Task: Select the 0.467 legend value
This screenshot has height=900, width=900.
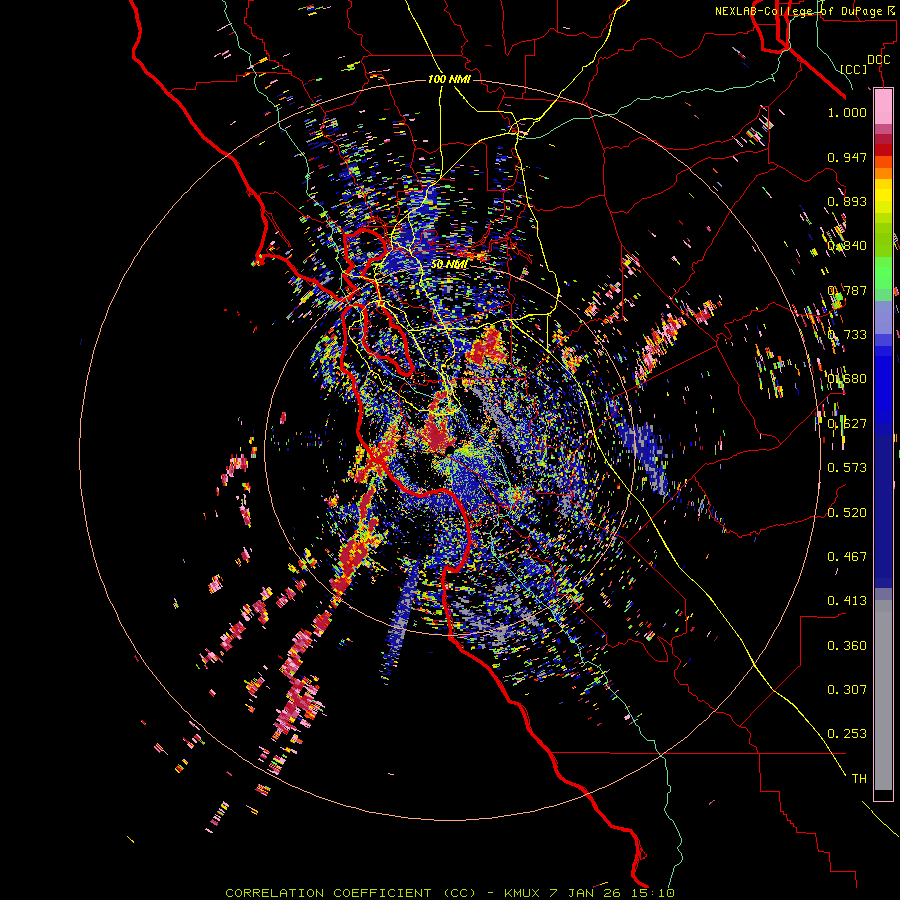Action: tap(847, 556)
